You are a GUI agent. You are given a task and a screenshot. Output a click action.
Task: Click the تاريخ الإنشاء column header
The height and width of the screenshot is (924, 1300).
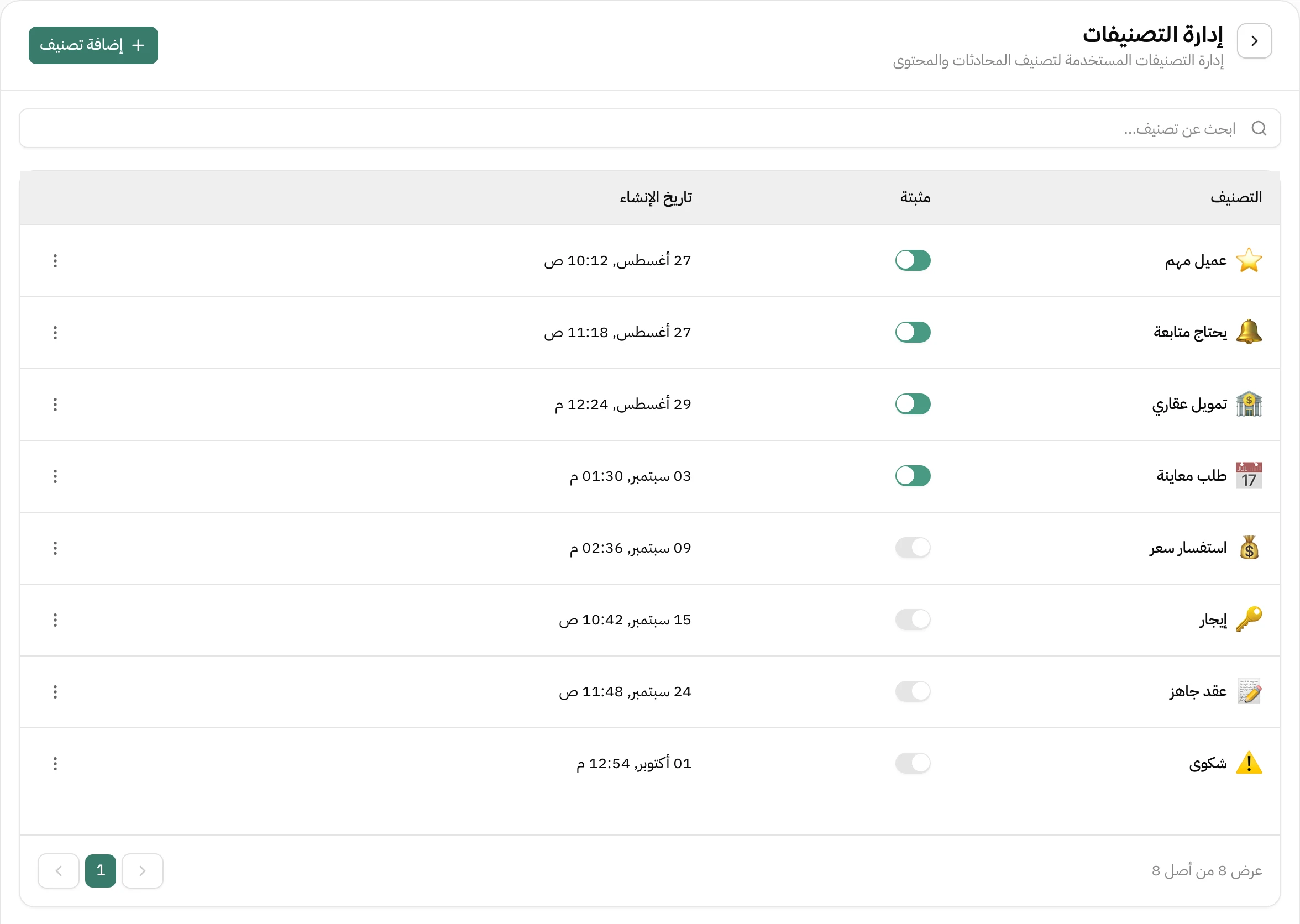pos(656,197)
